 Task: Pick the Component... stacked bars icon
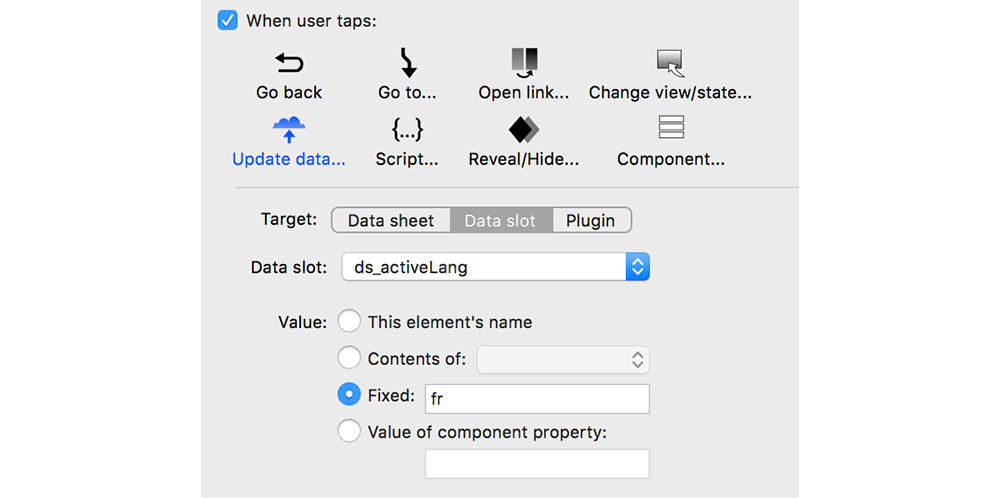671,128
